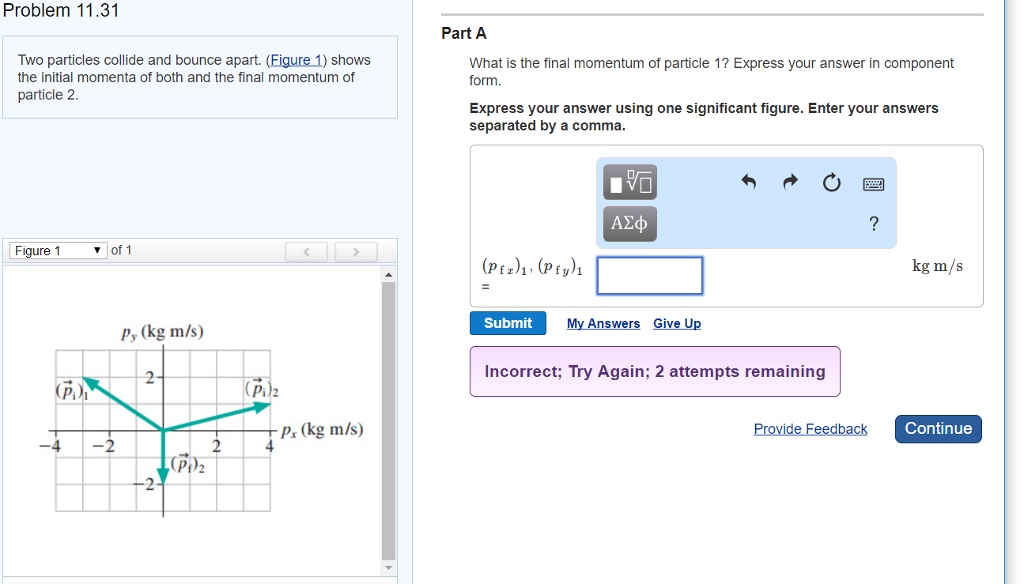The image size is (1024, 584).
Task: Open the math template symbol palette
Action: [628, 182]
